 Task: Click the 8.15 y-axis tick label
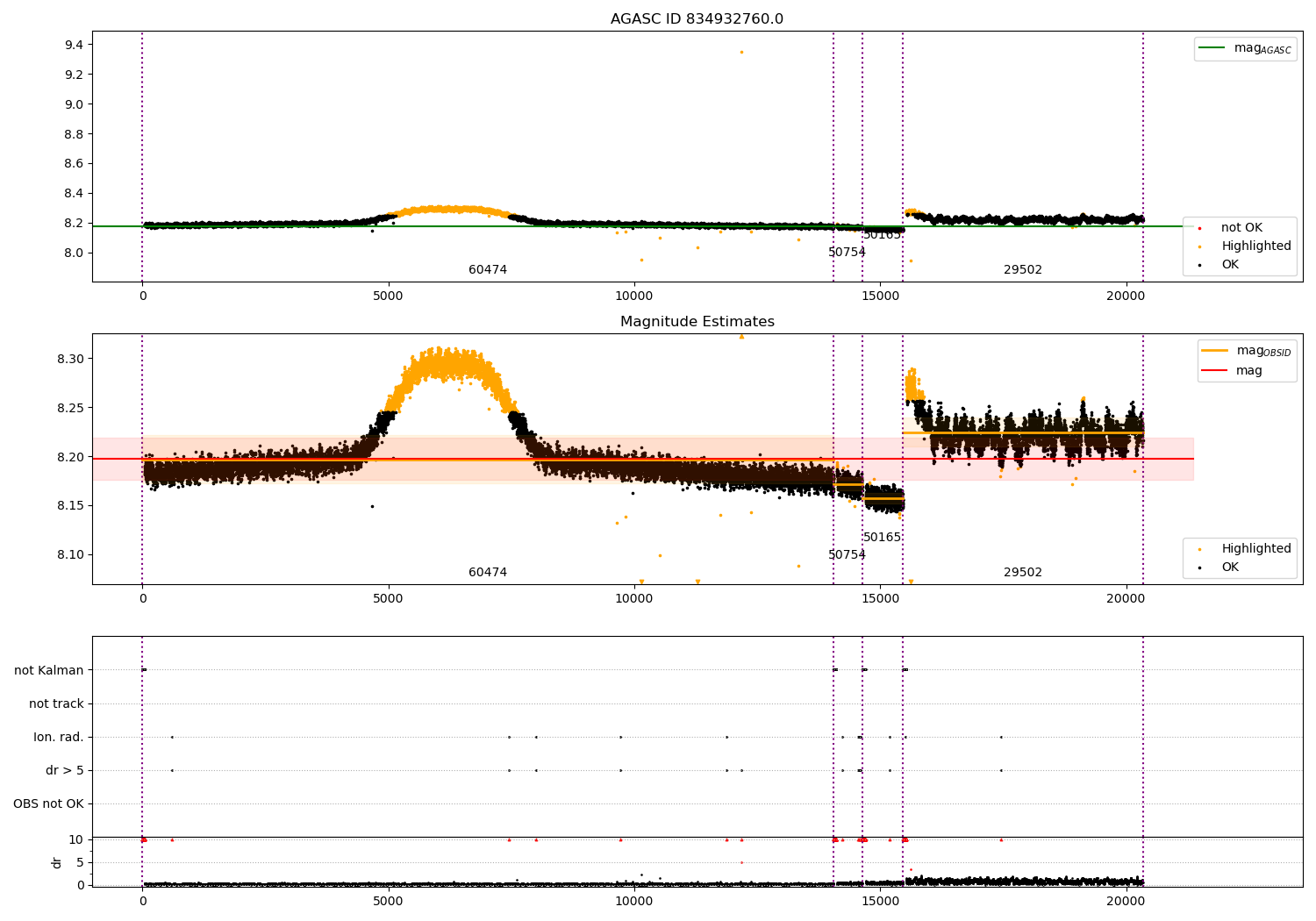pyautogui.click(x=71, y=506)
